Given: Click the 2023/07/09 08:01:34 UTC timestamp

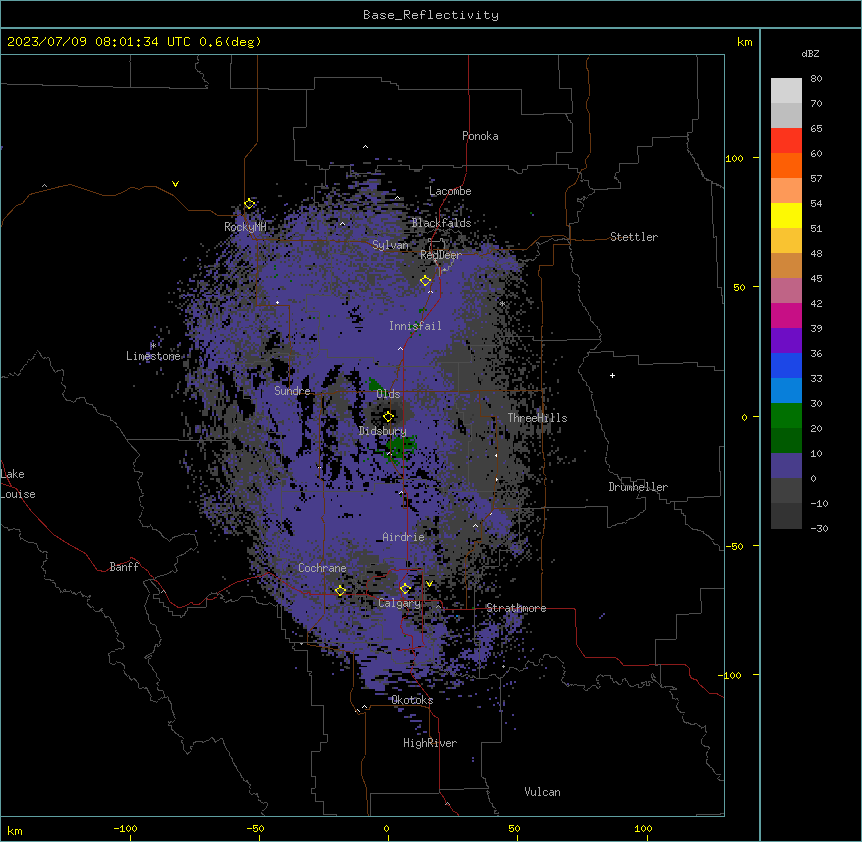Looking at the screenshot, I should (x=99, y=42).
